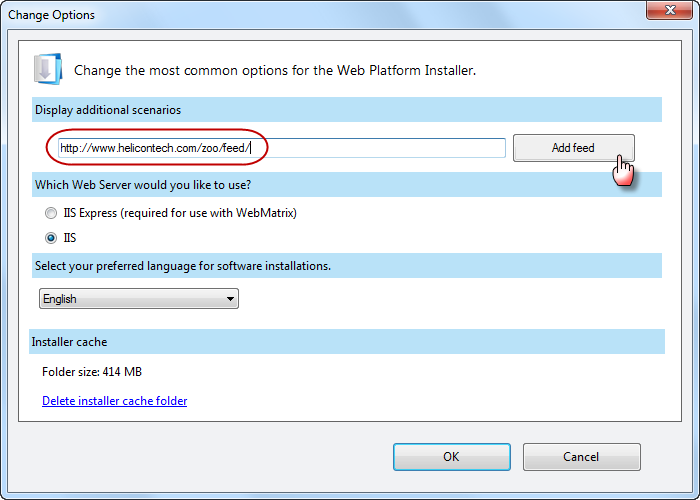This screenshot has width=700, height=500.
Task: Click the language dropdown arrow
Action: [230, 299]
